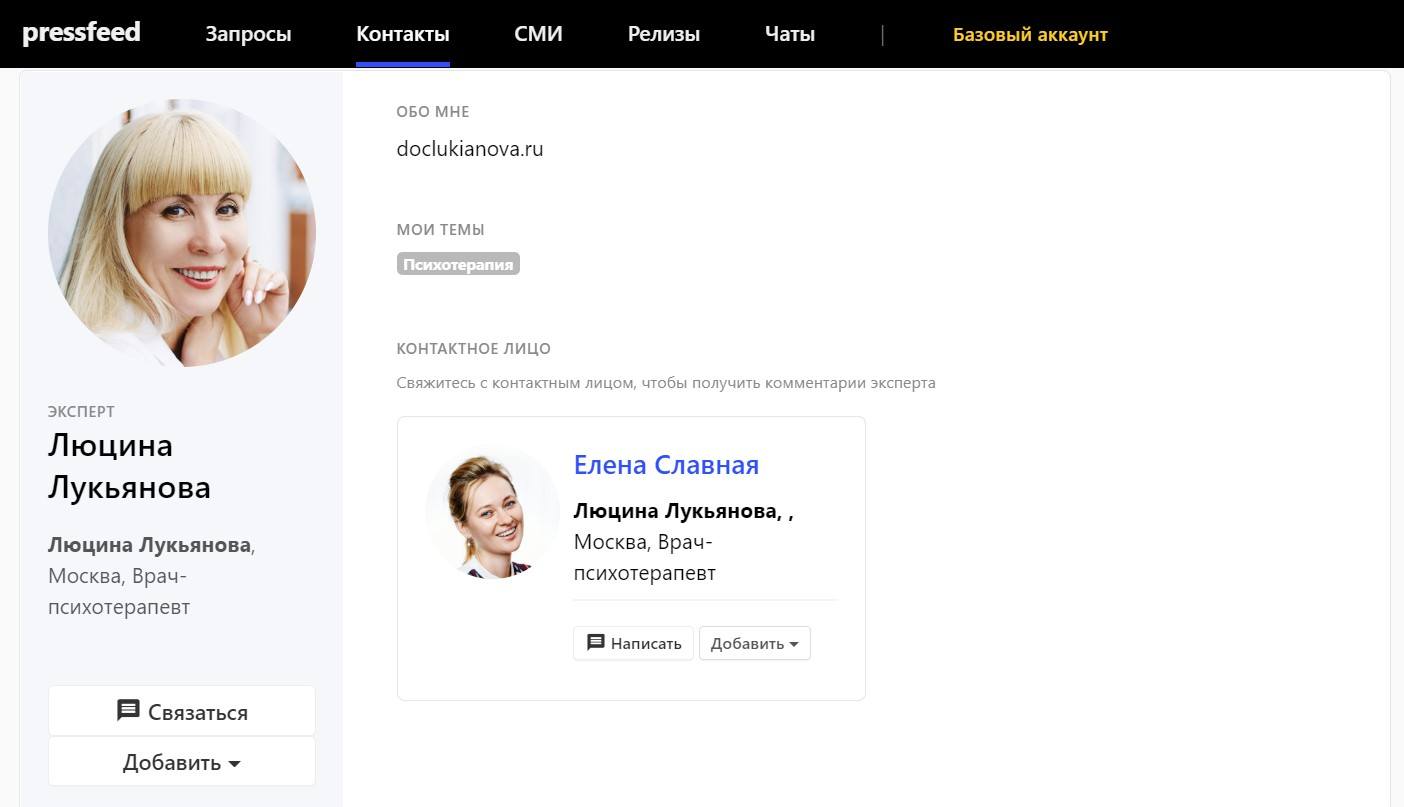Click the pressfeed logo

coord(81,33)
